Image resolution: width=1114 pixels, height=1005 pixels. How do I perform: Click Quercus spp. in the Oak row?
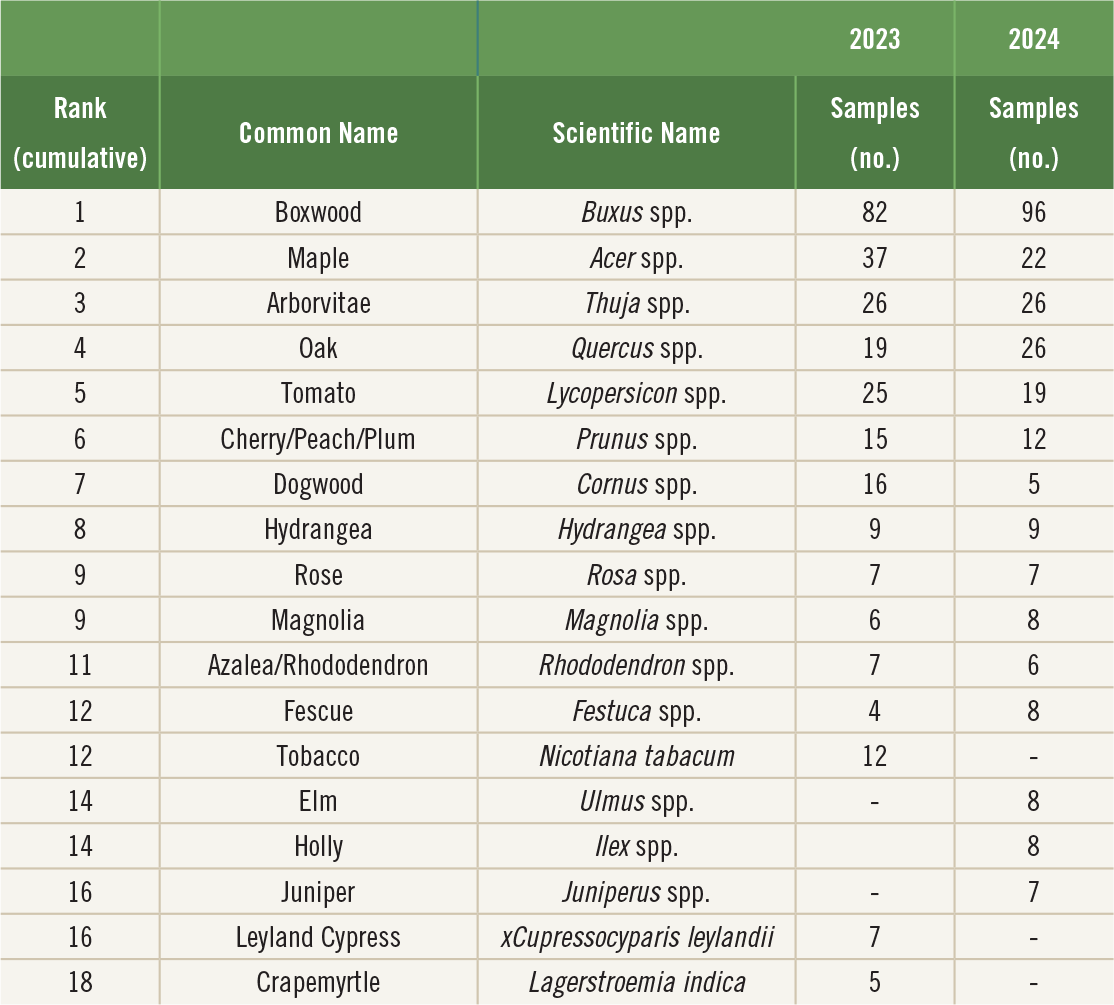pyautogui.click(x=636, y=349)
